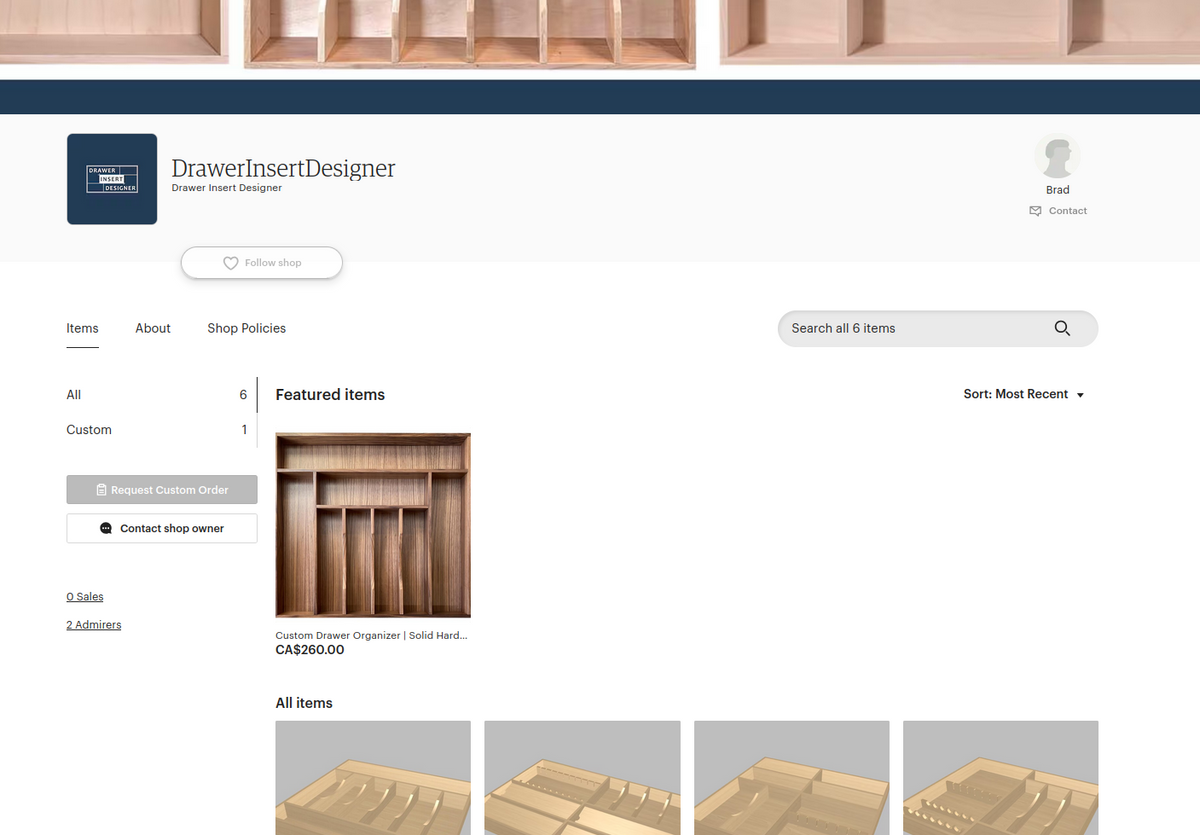Click the heart icon on Follow shop
1200x835 pixels.
(231, 262)
